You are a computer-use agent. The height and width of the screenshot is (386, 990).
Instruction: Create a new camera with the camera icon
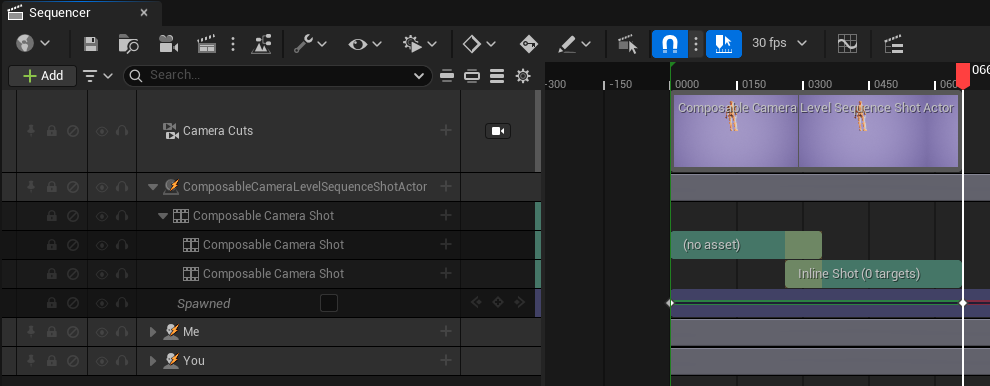pyautogui.click(x=168, y=44)
